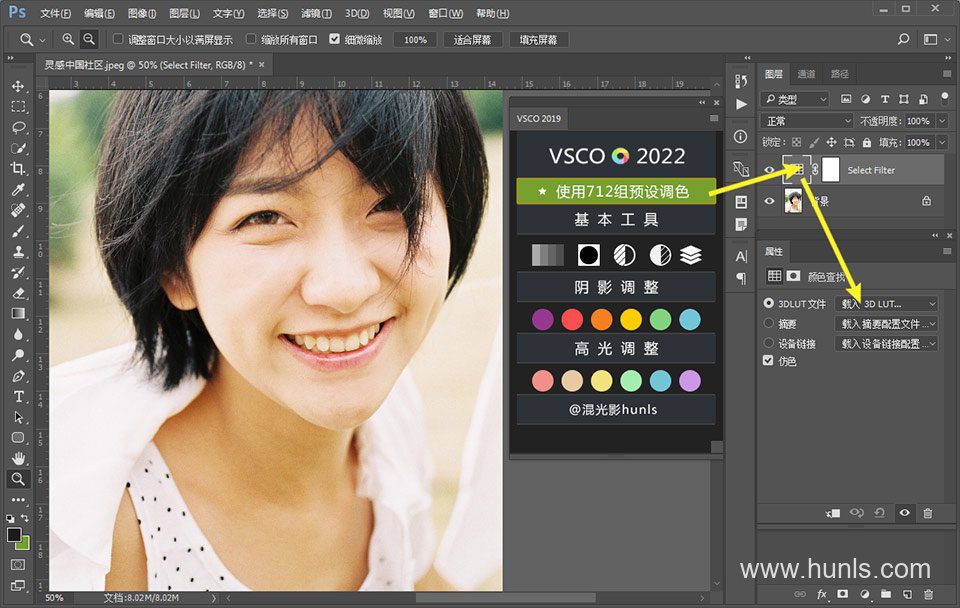Open the 图像(I) menu

[142, 14]
